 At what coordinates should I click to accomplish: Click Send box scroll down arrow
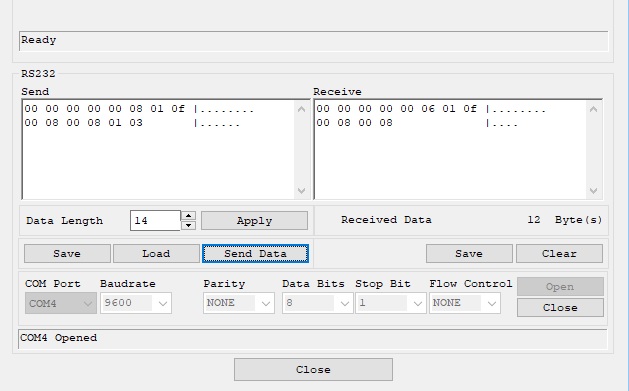302,191
